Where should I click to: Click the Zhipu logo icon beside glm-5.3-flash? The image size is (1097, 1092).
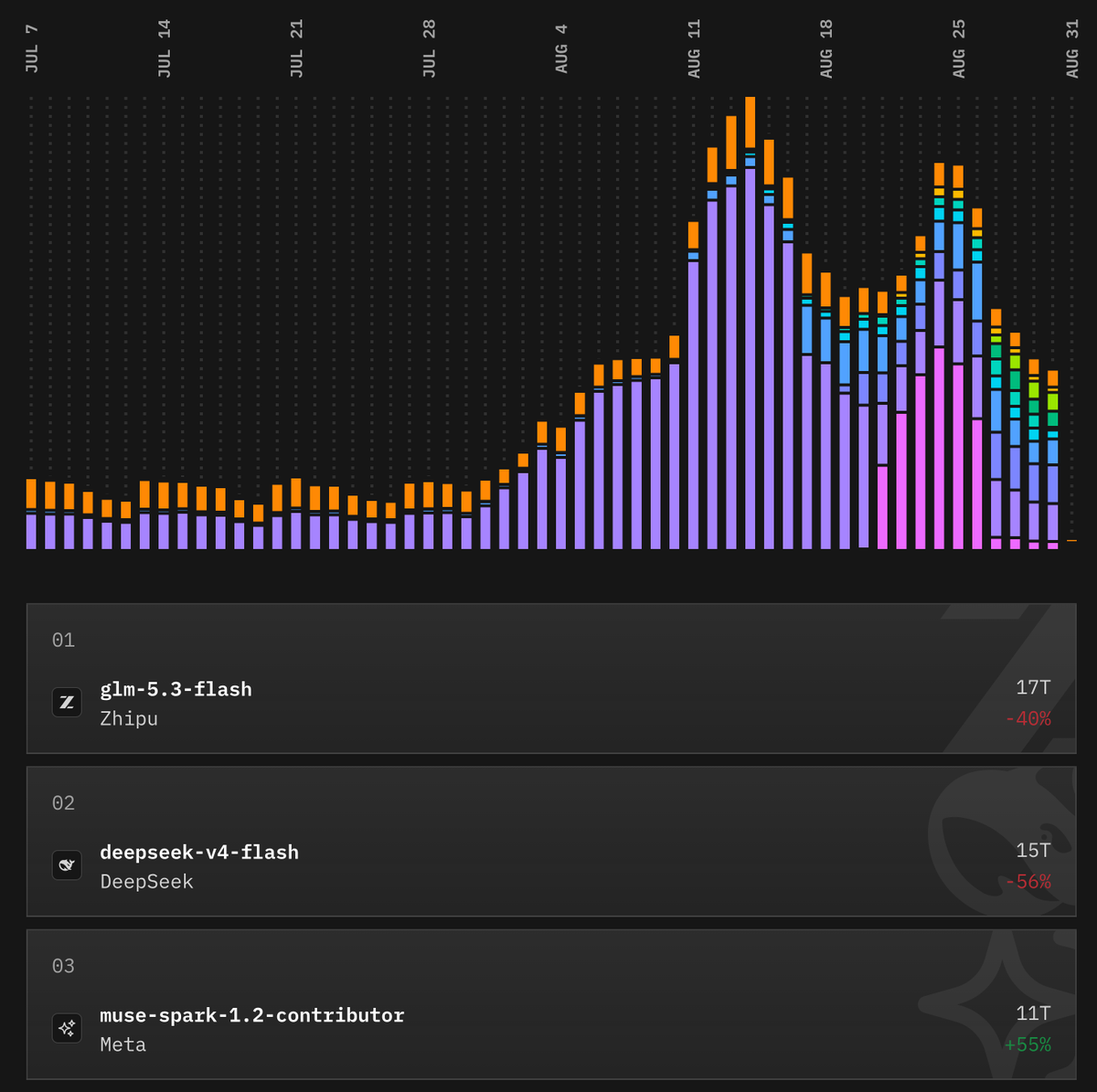click(67, 702)
